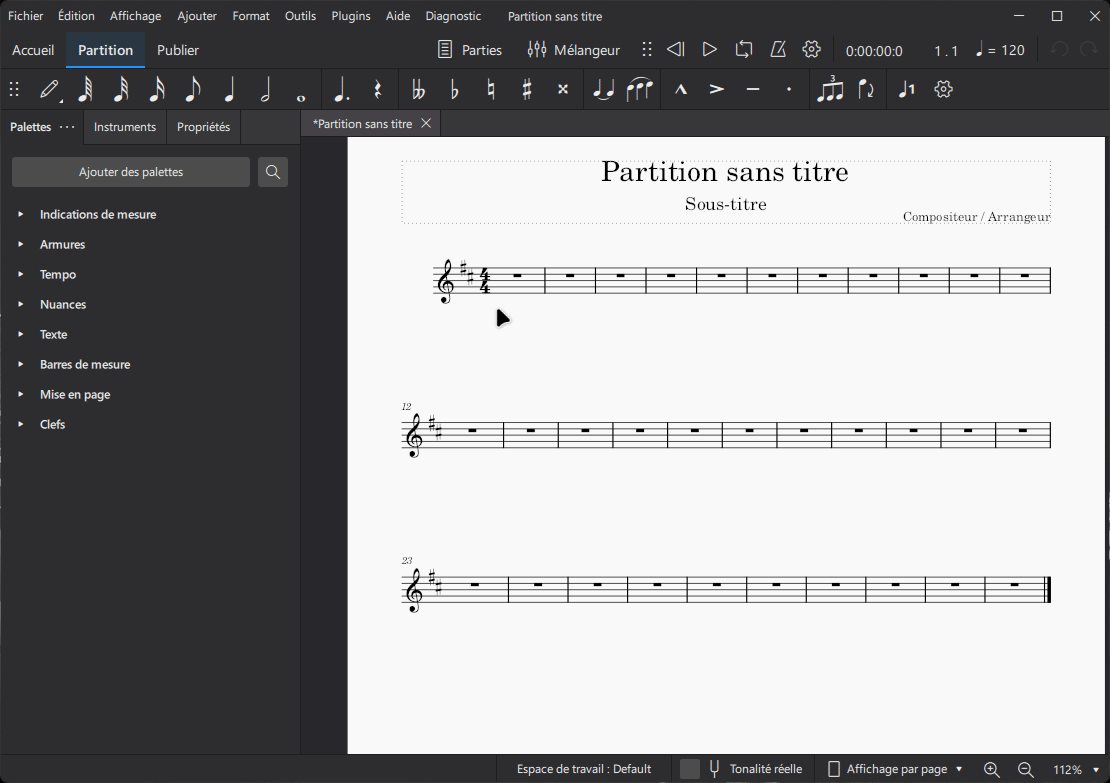Viewport: 1110px width, 783px height.
Task: Open the Format menu
Action: pyautogui.click(x=250, y=15)
